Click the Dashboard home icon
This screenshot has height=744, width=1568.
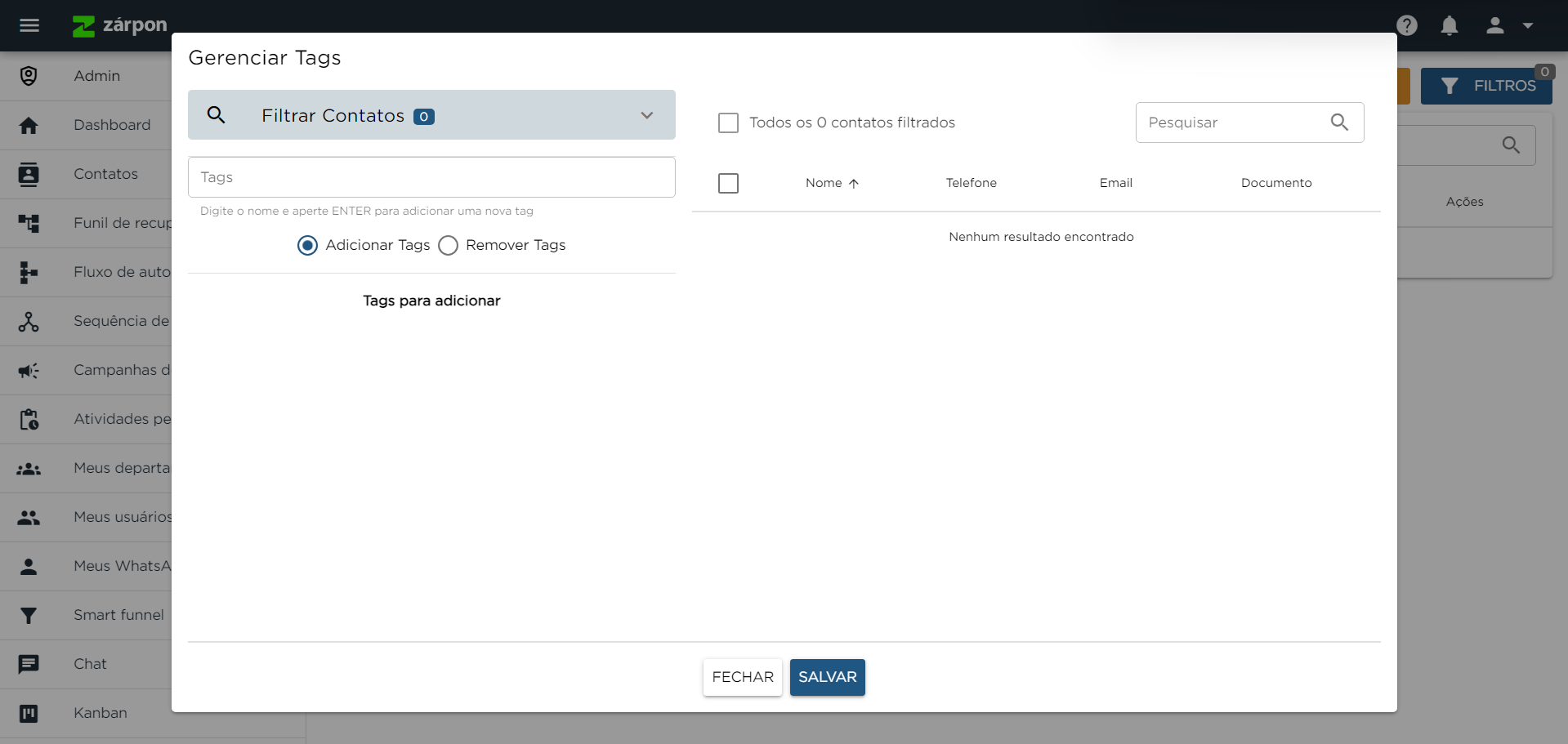point(29,125)
